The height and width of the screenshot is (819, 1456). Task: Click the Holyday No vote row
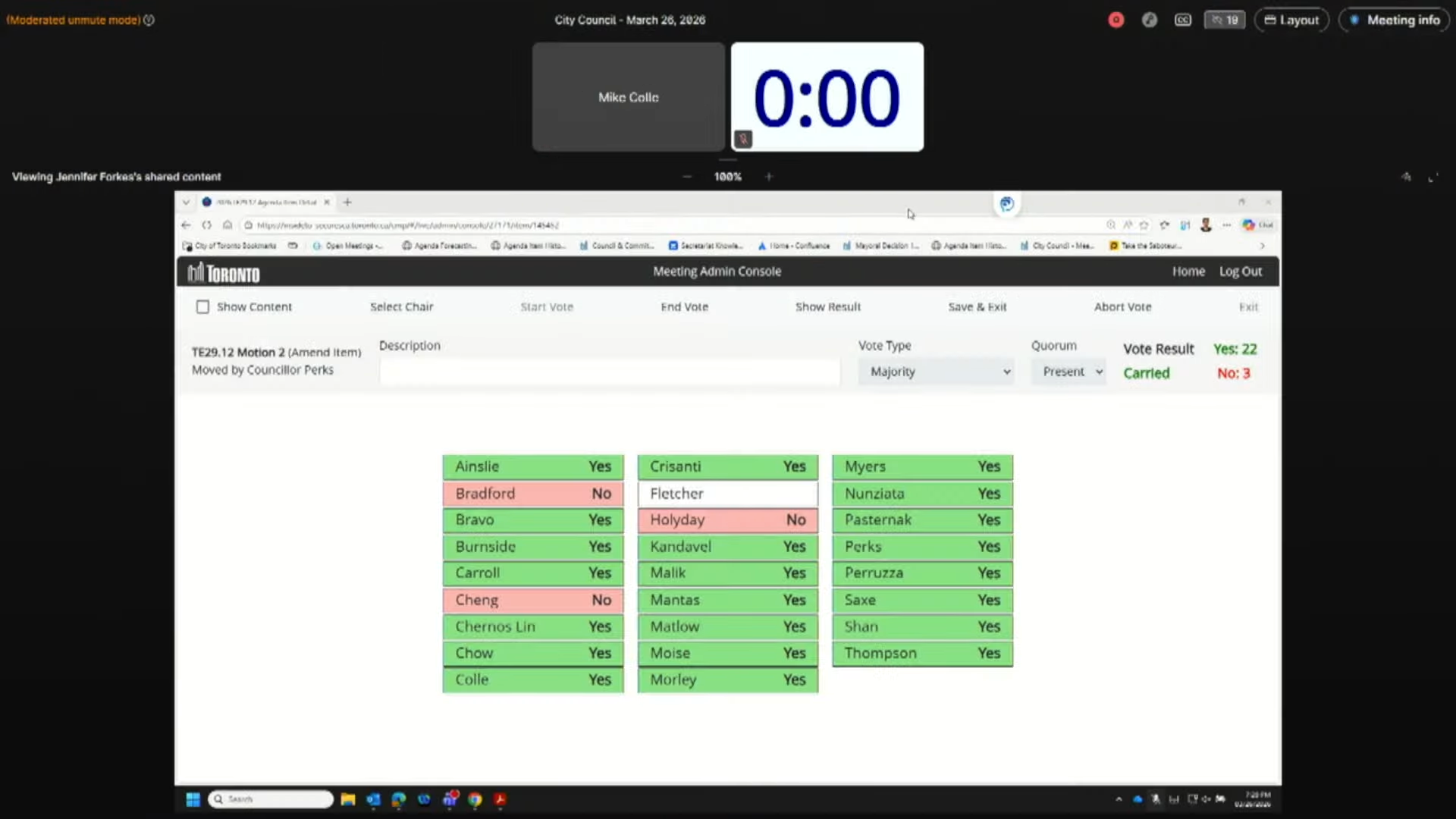point(728,520)
